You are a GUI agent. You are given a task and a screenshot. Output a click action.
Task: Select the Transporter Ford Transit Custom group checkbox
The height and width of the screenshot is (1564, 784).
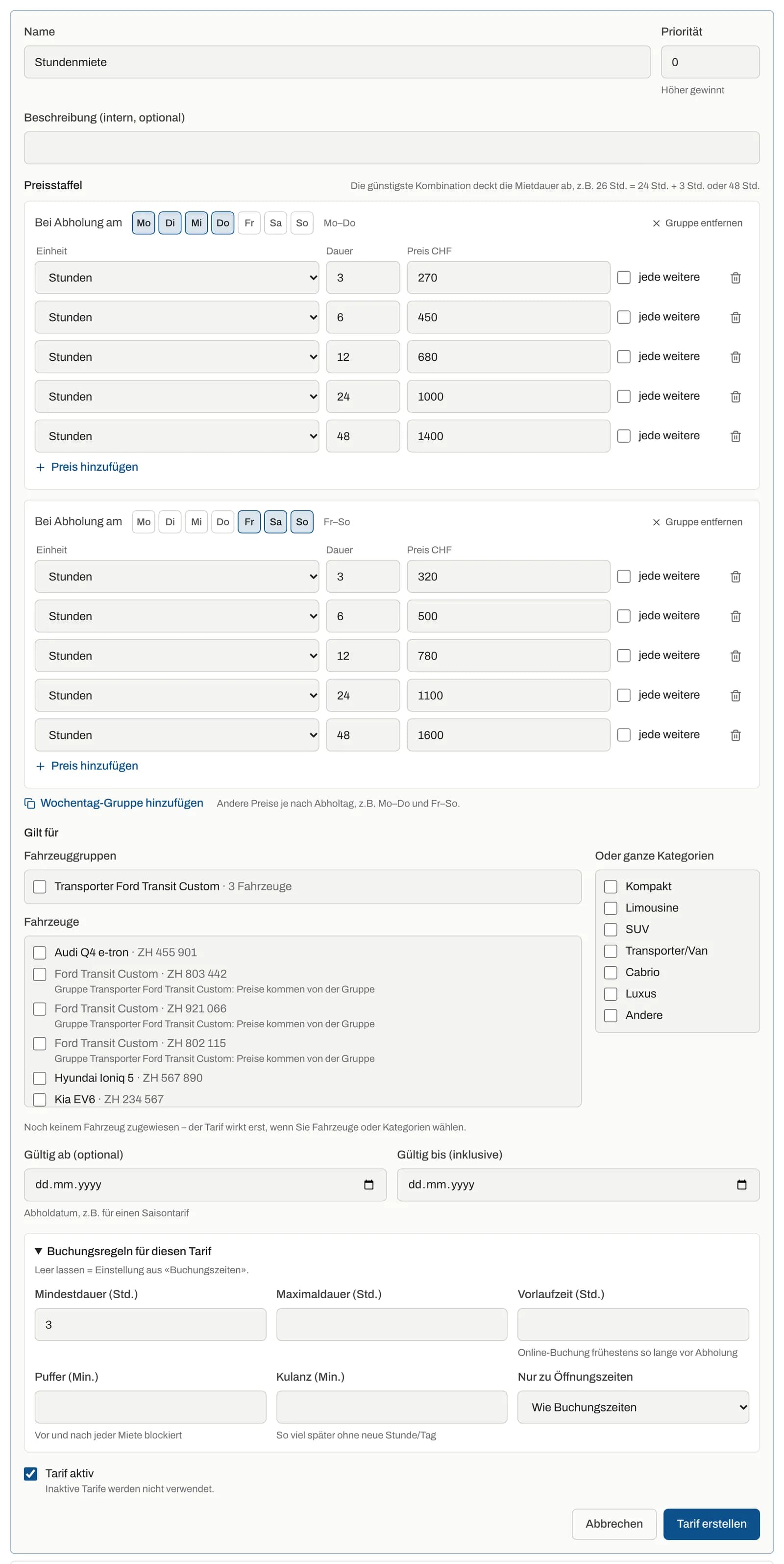39,886
